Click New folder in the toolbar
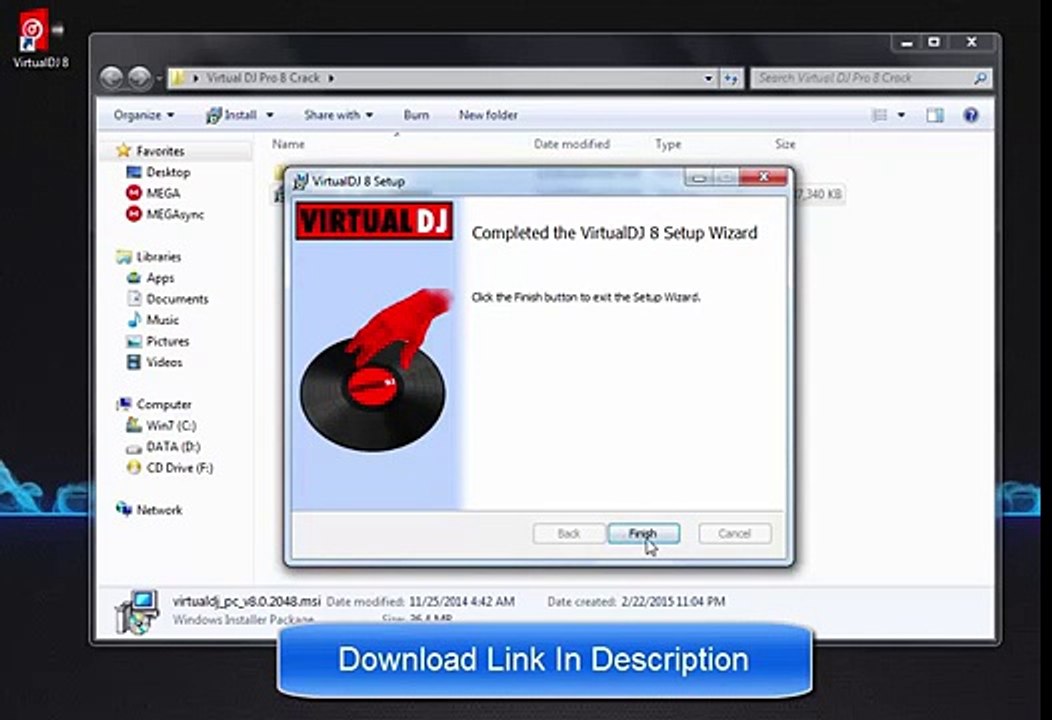This screenshot has width=1052, height=720. (488, 115)
